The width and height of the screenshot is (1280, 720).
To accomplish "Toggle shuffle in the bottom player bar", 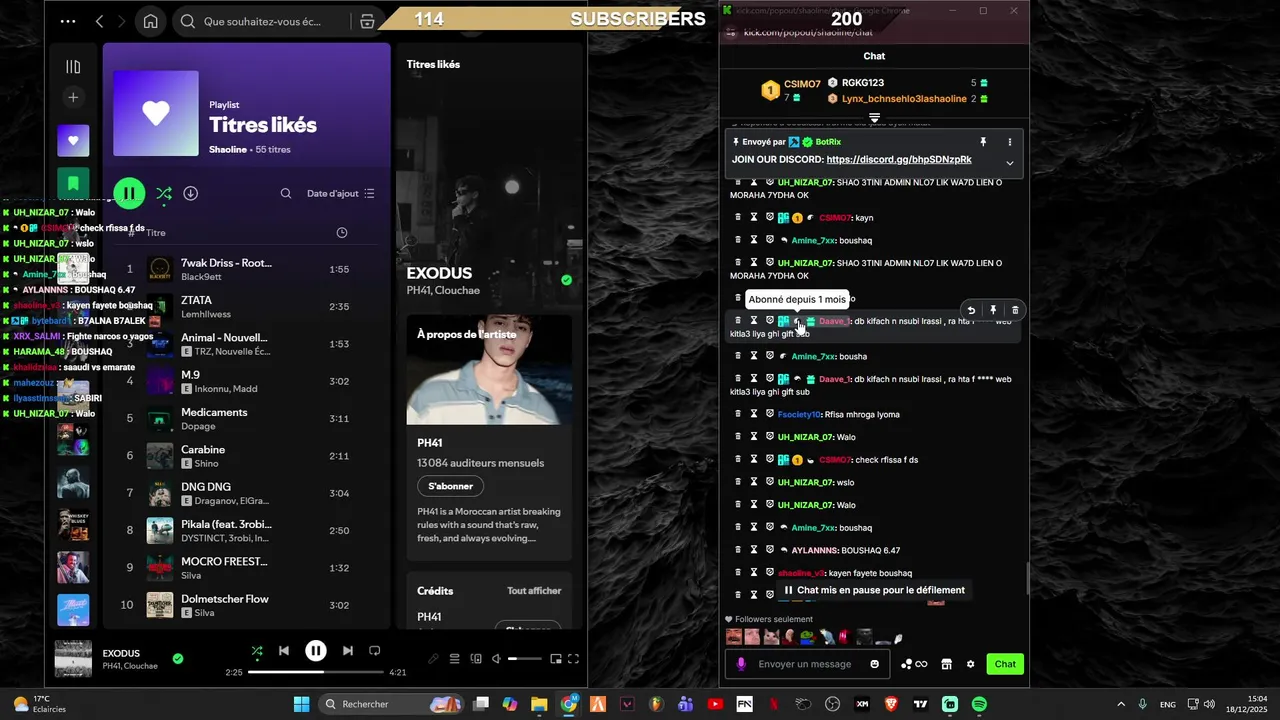I will coord(257,651).
